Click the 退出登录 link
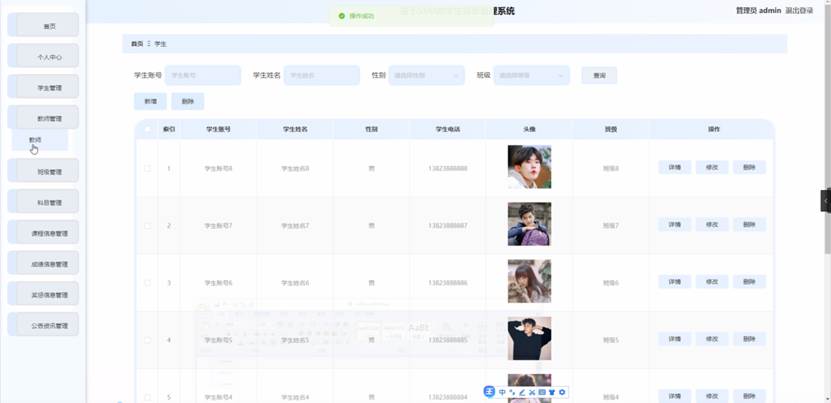 [799, 11]
